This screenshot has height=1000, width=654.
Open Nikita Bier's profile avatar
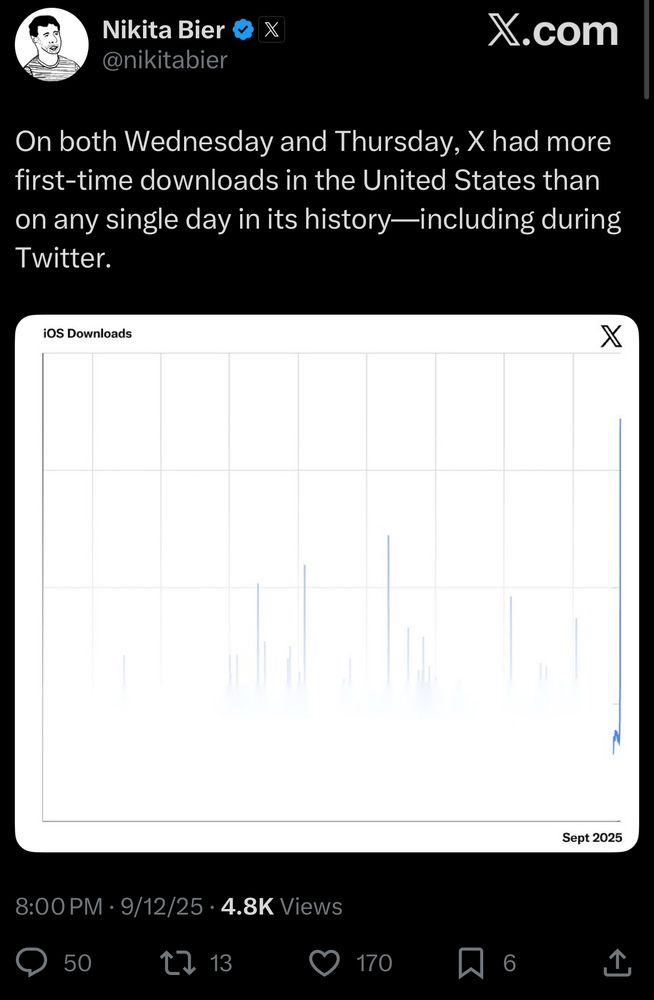pos(51,44)
